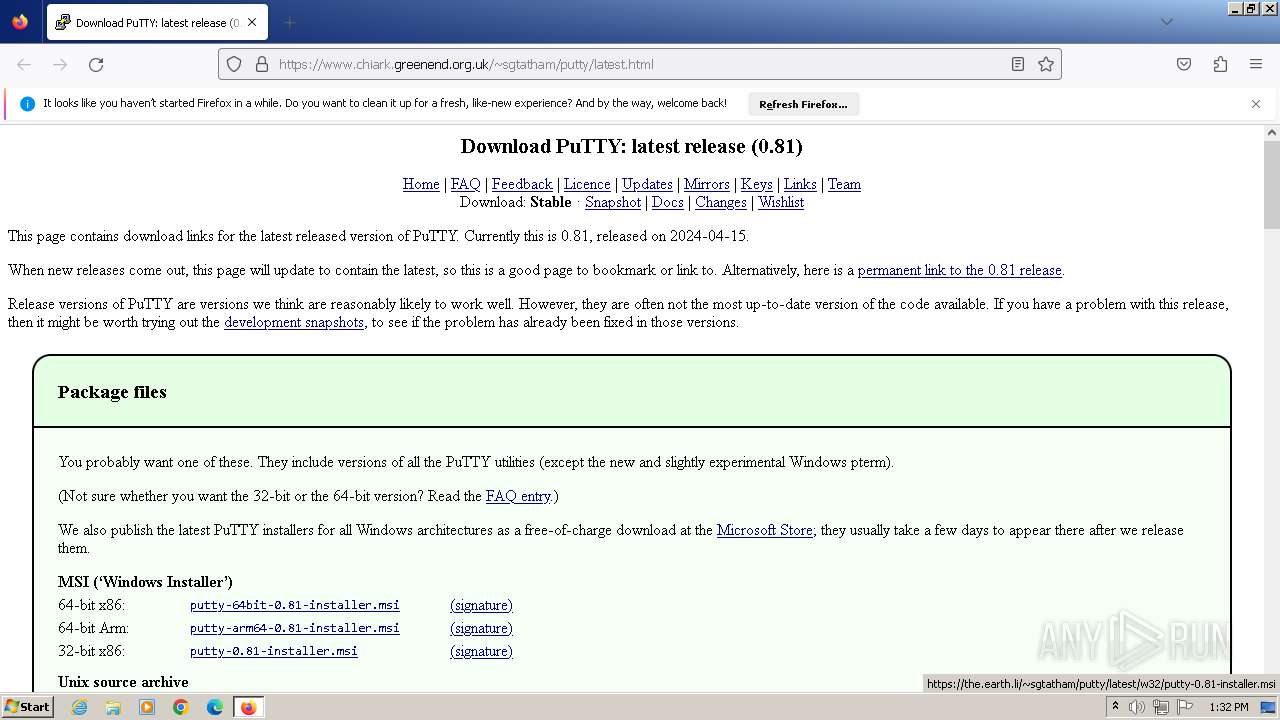
Task: Click the Refresh Firefox... button
Action: click(x=803, y=104)
